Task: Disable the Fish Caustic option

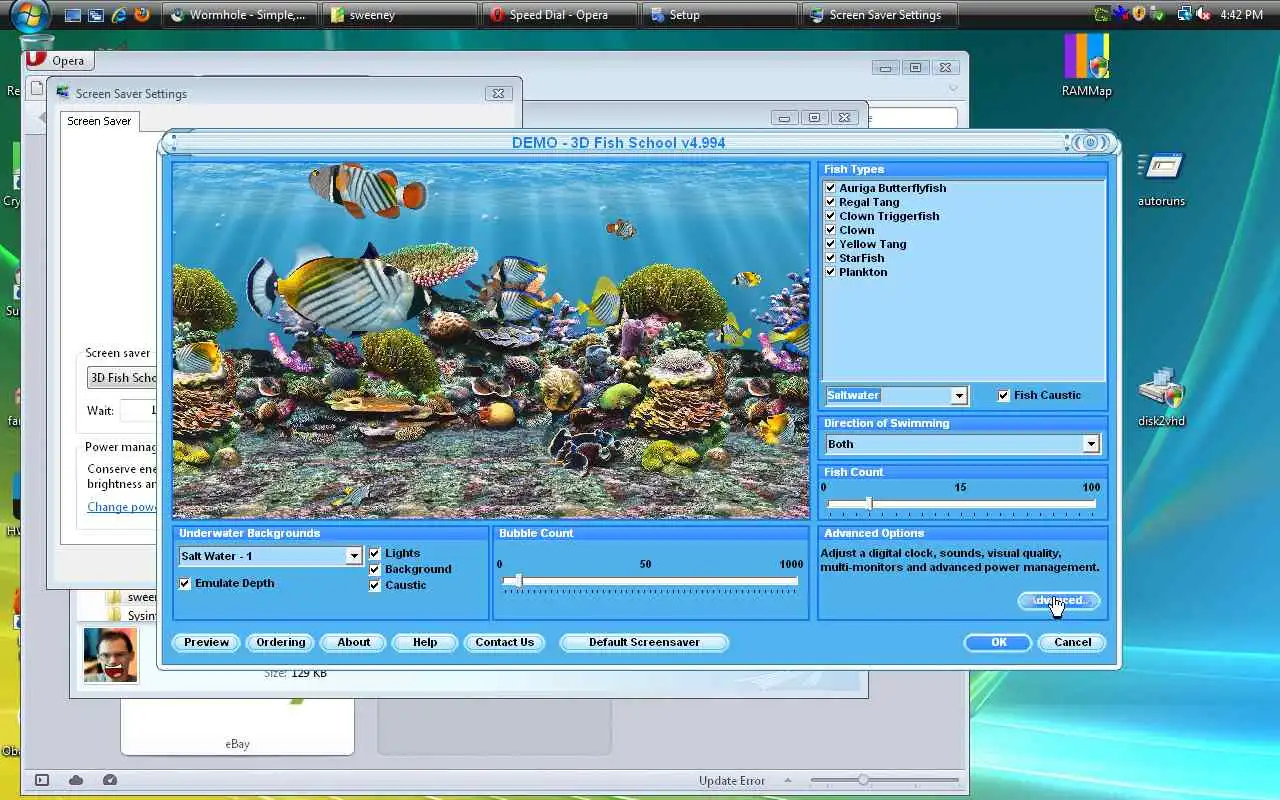Action: click(x=1004, y=395)
